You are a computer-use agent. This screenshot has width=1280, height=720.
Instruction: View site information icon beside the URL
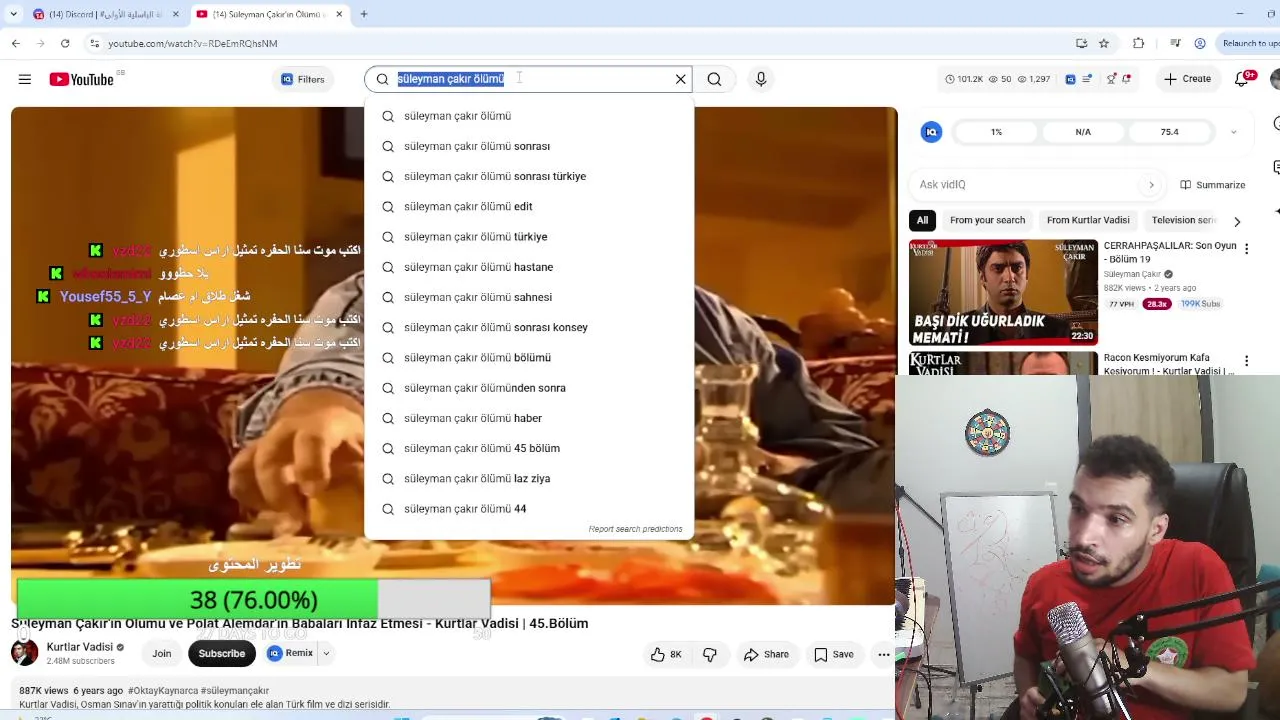(94, 43)
